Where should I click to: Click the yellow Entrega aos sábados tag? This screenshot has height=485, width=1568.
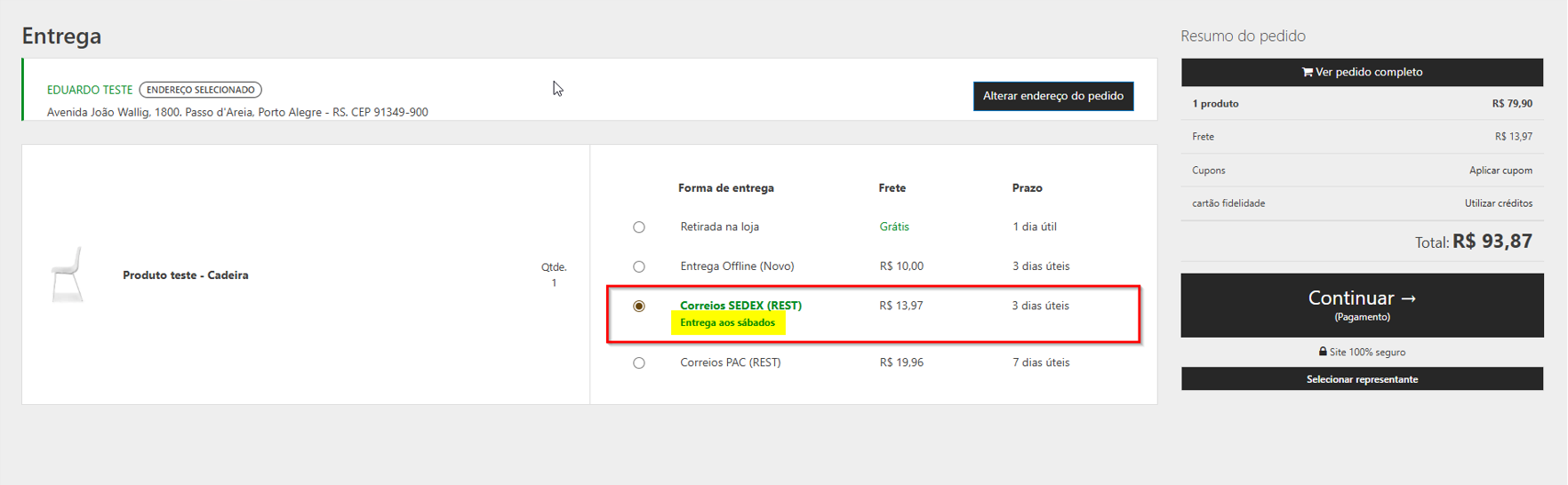click(727, 322)
